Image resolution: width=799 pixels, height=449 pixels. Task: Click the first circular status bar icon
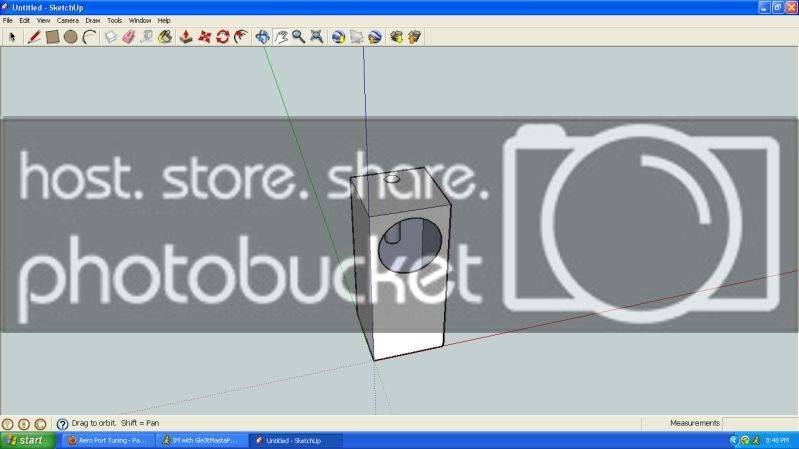click(8, 424)
